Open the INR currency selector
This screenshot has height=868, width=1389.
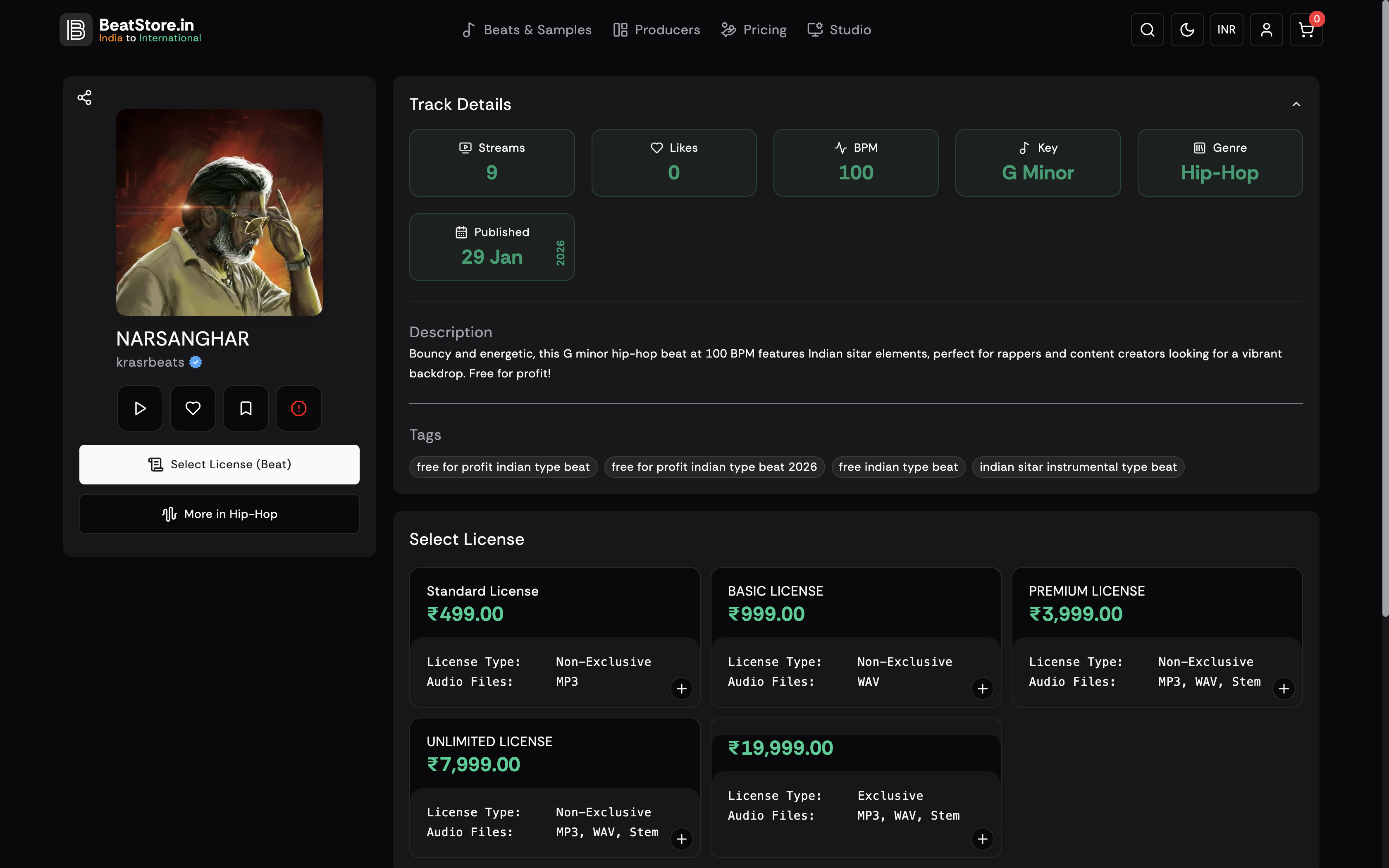click(x=1226, y=30)
